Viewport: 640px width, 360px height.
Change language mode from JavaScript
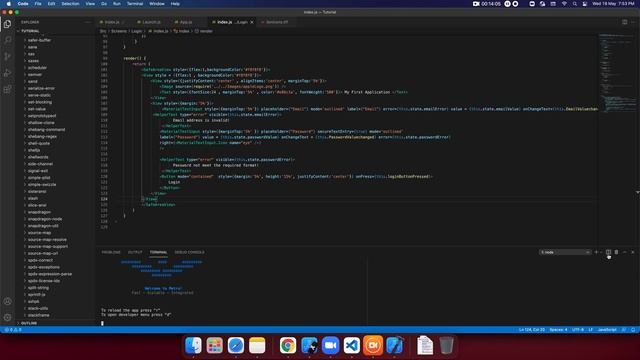pyautogui.click(x=607, y=330)
